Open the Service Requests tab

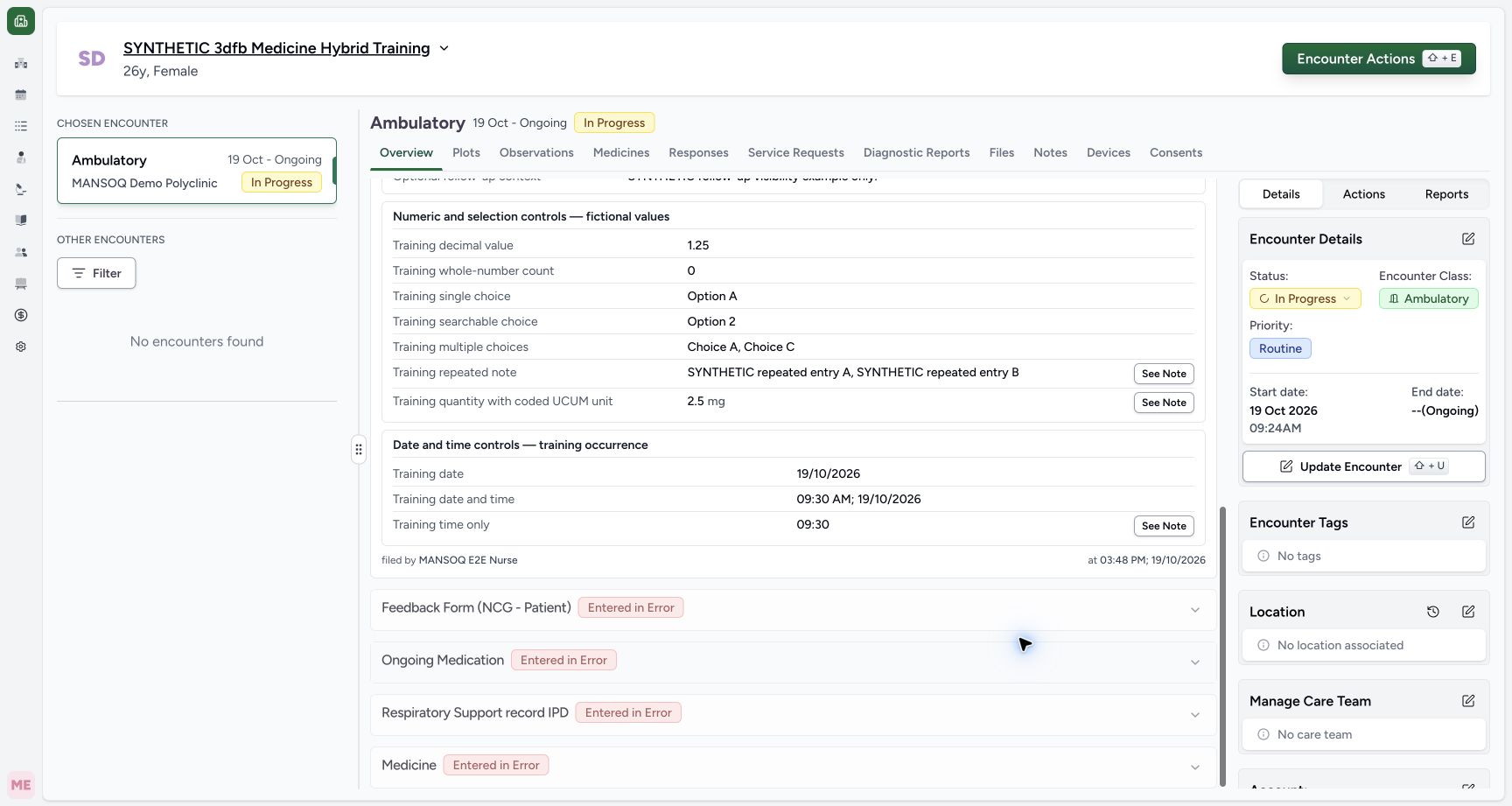[795, 152]
